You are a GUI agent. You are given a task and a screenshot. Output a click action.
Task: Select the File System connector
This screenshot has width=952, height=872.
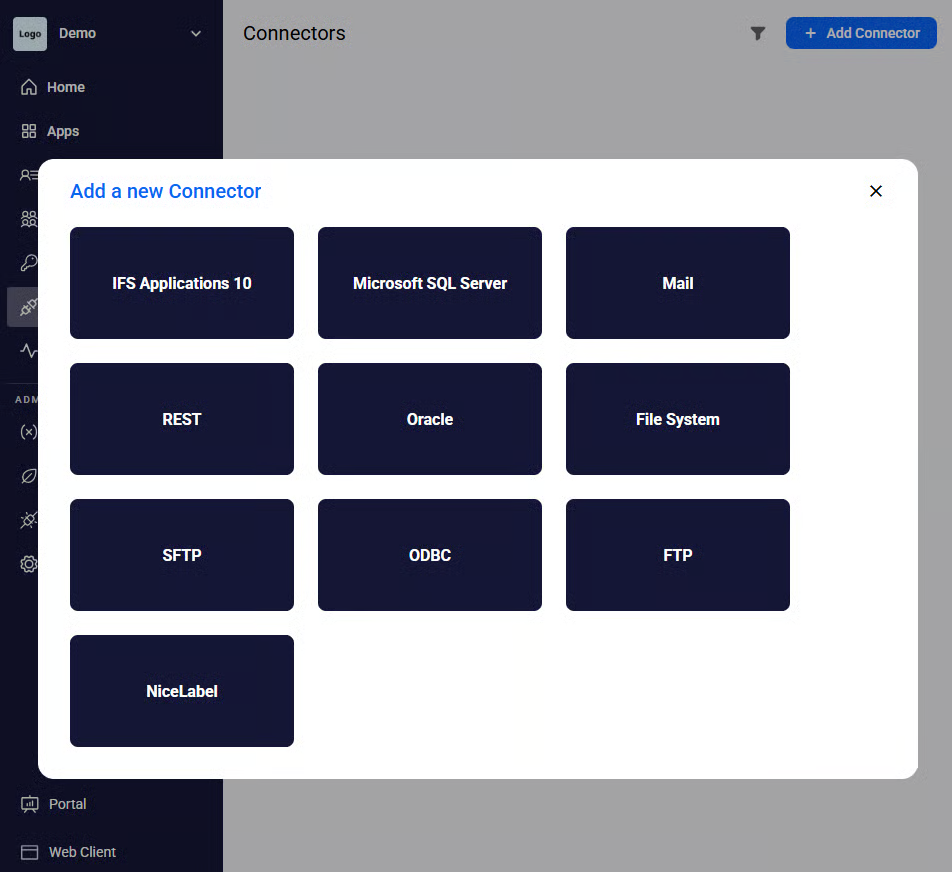678,419
